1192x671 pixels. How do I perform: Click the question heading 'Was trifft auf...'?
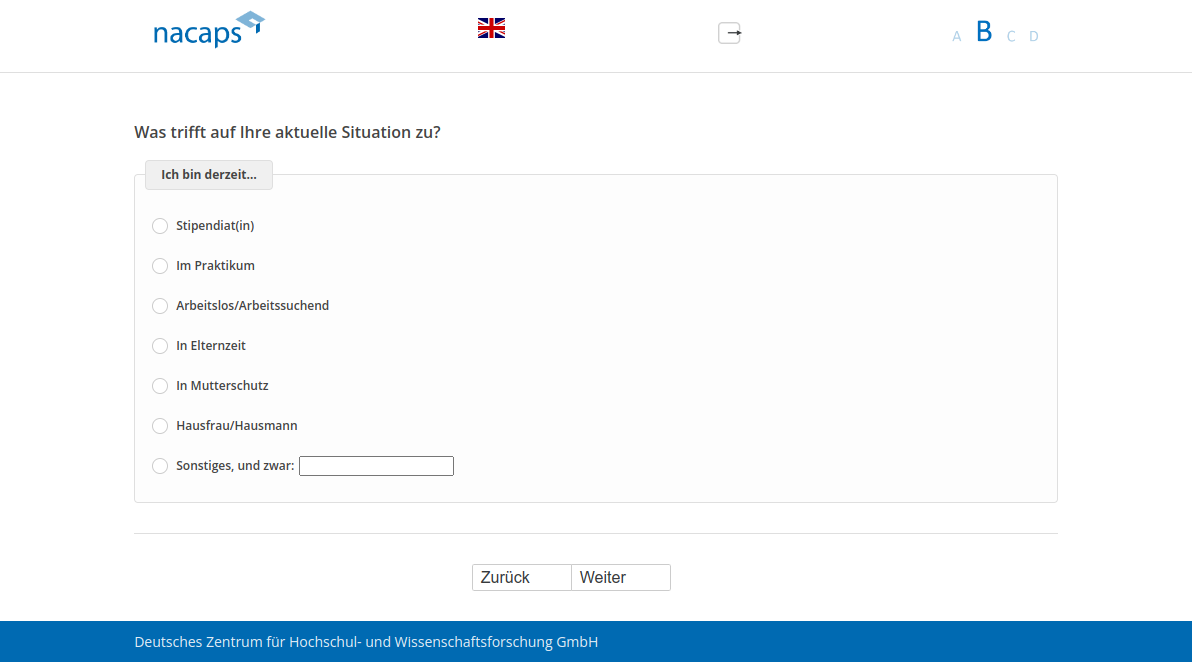pos(287,132)
